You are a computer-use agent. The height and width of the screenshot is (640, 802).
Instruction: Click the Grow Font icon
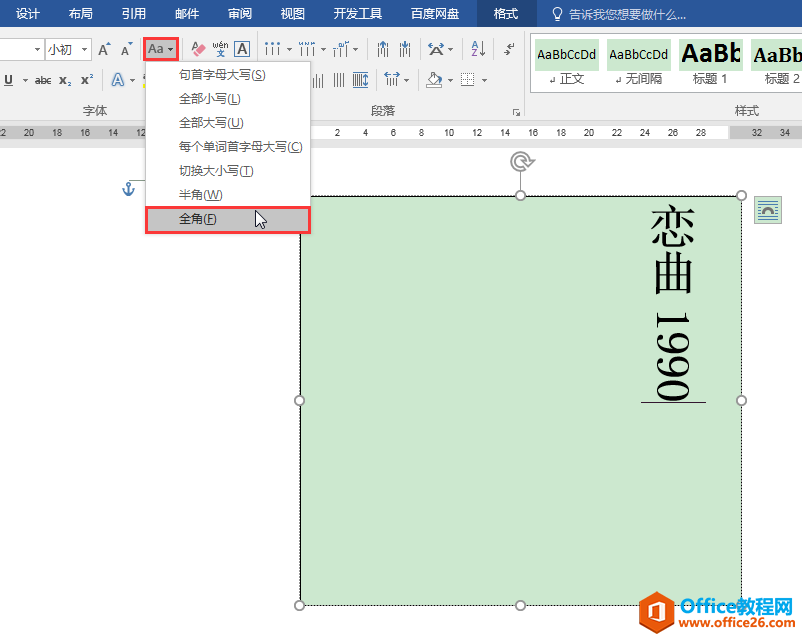click(104, 50)
